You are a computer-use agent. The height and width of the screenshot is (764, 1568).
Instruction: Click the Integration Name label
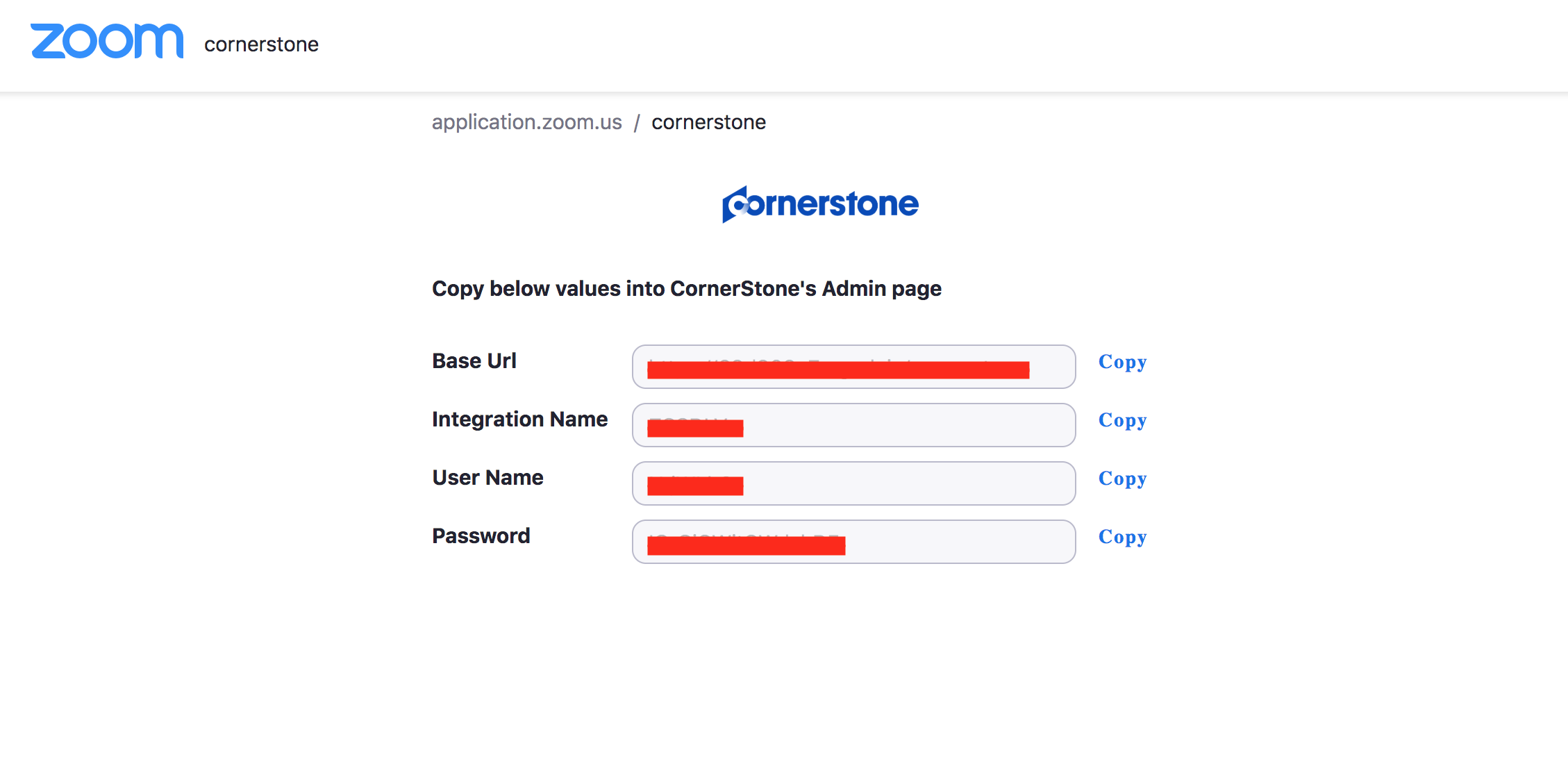pyautogui.click(x=520, y=419)
